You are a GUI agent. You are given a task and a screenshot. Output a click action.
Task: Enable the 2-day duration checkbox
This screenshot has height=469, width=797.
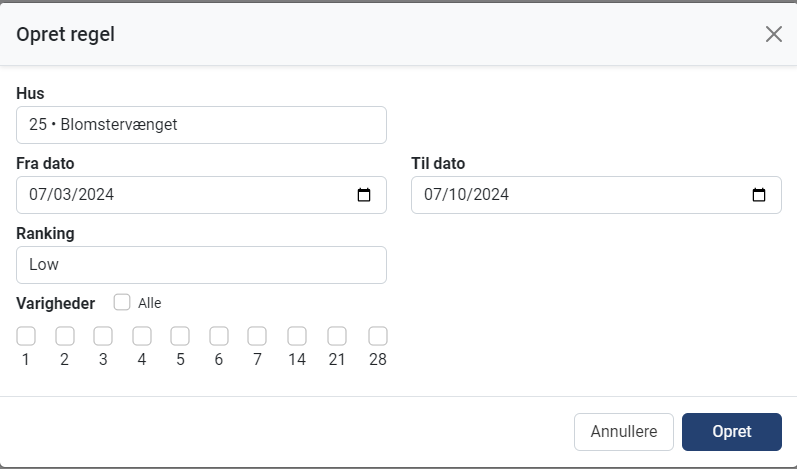[64, 336]
